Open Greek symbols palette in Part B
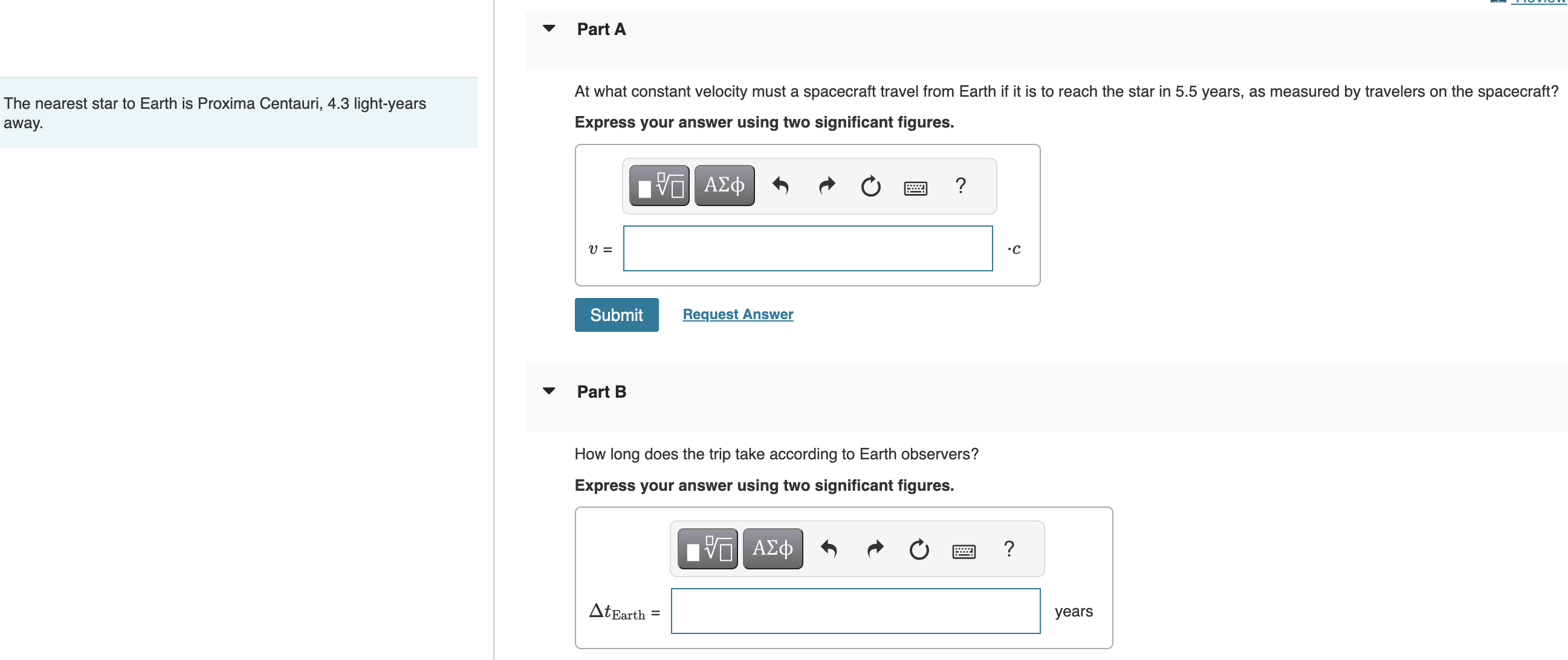The height and width of the screenshot is (660, 1568). (x=773, y=549)
